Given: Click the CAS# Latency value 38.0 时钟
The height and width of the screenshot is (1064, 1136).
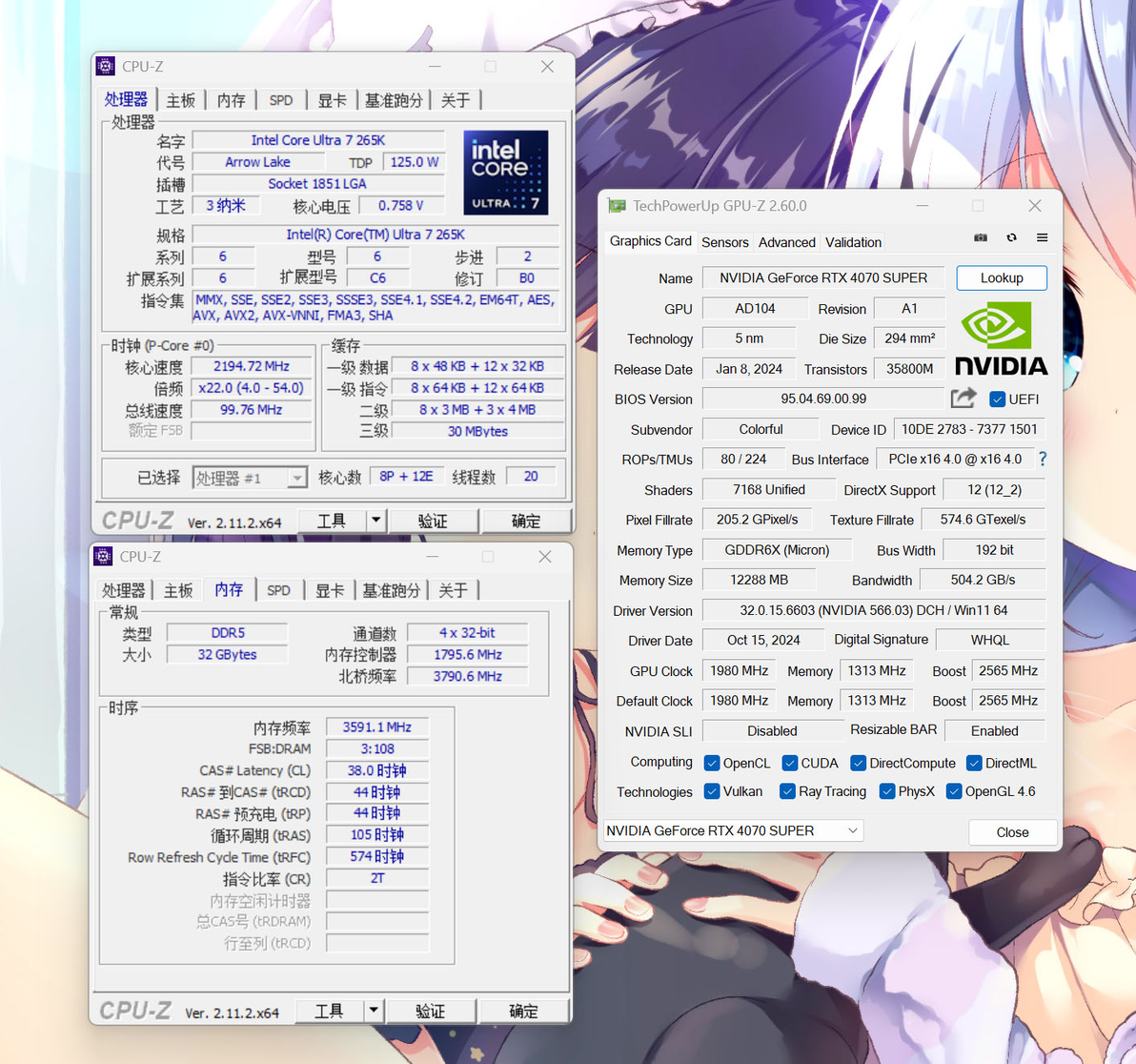Looking at the screenshot, I should (x=376, y=770).
